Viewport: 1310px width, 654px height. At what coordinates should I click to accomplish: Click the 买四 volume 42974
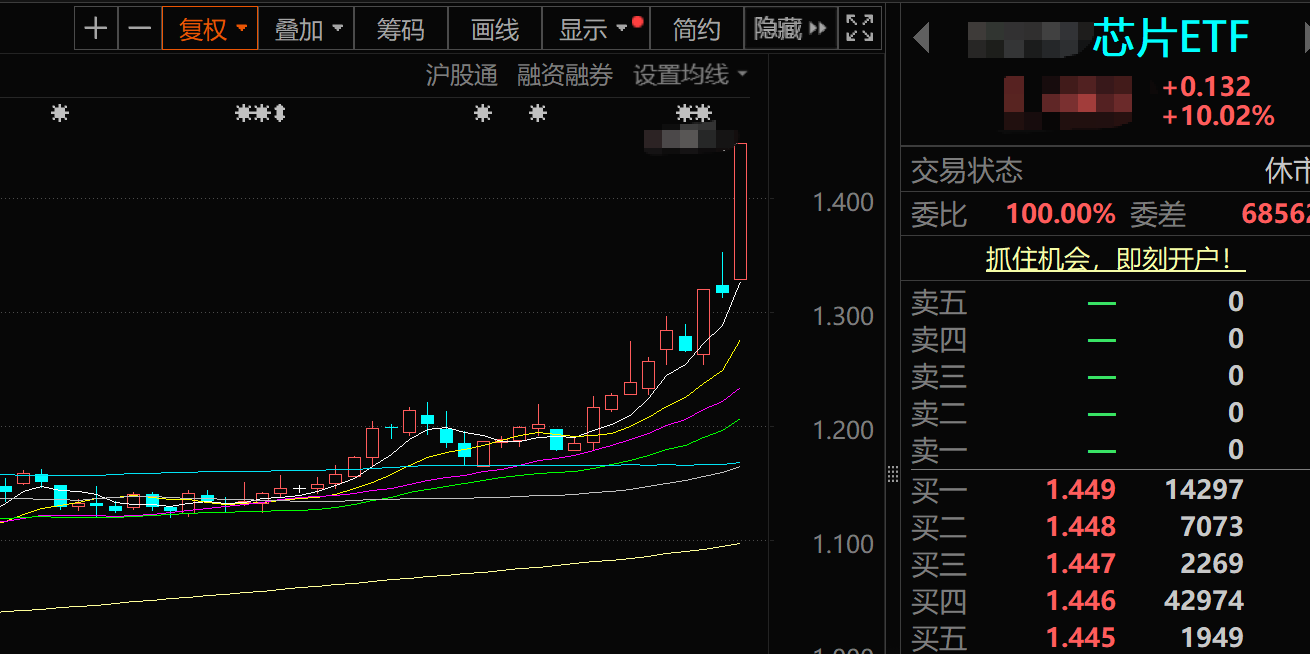[1204, 601]
